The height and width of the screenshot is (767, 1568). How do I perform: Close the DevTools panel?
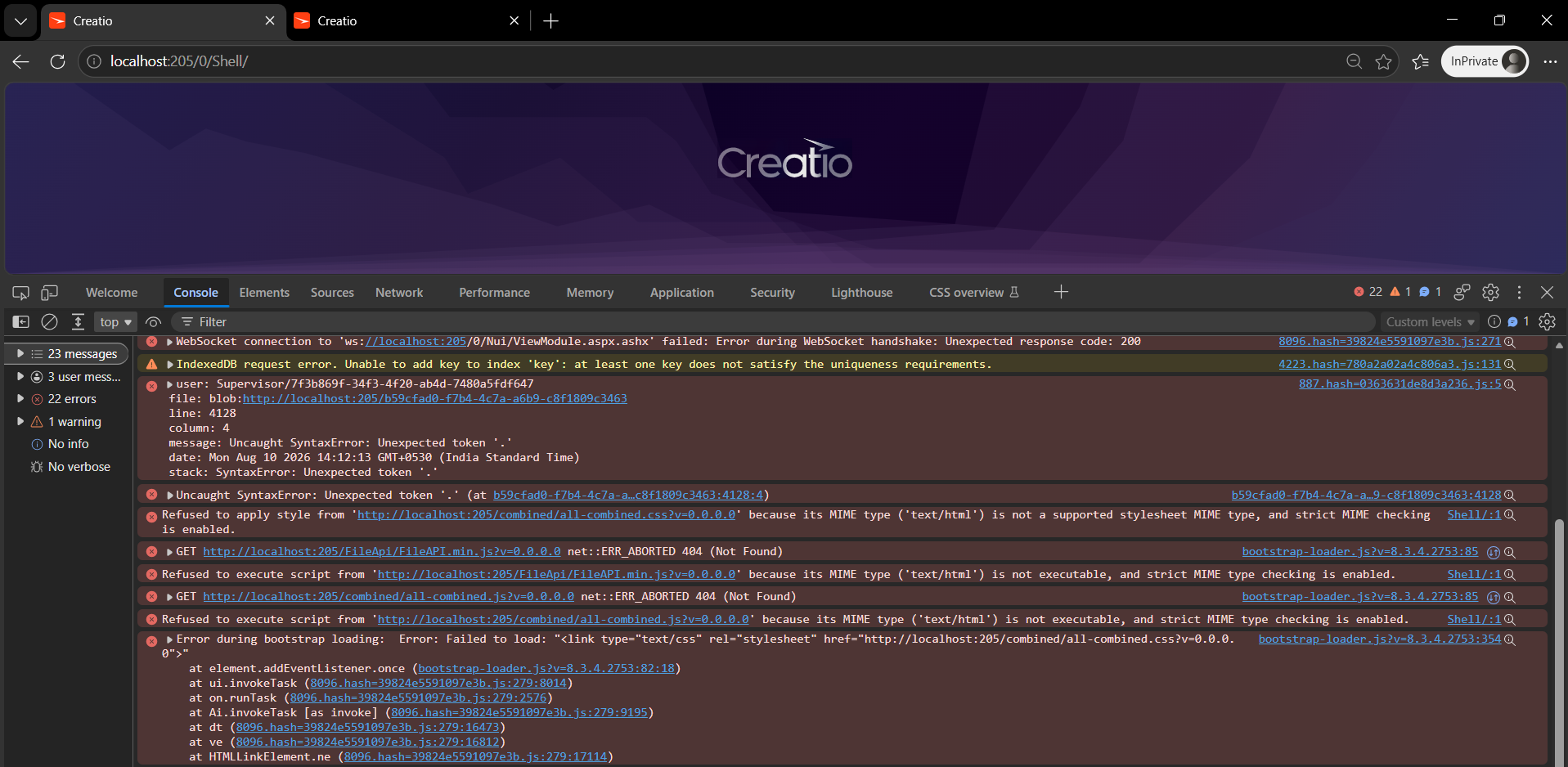tap(1547, 293)
